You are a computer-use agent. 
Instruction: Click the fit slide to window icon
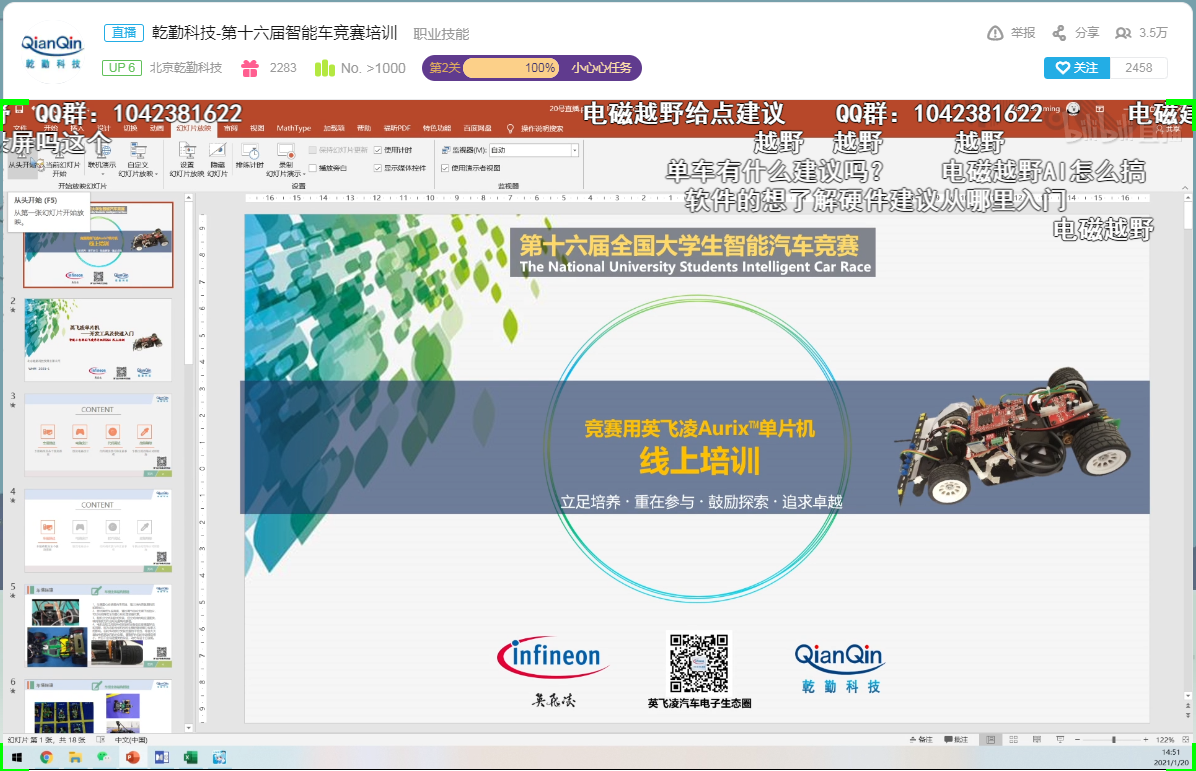[1185, 740]
